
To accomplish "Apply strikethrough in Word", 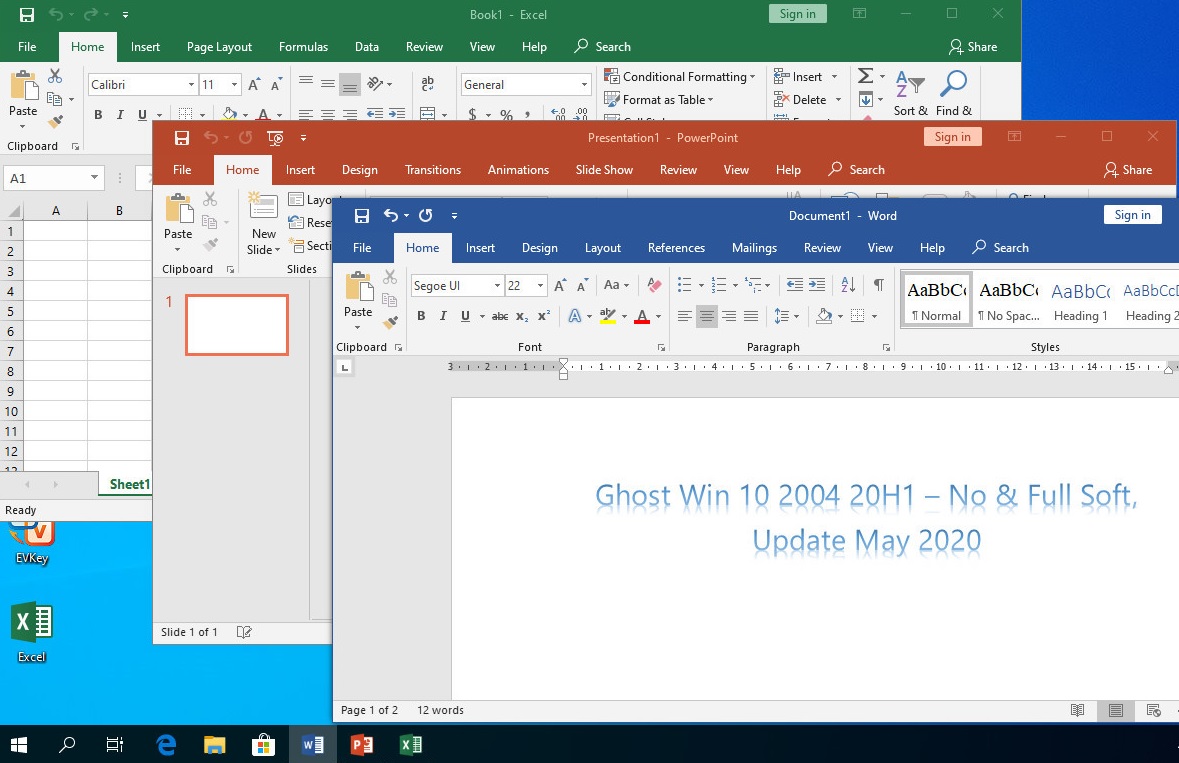I will point(500,316).
